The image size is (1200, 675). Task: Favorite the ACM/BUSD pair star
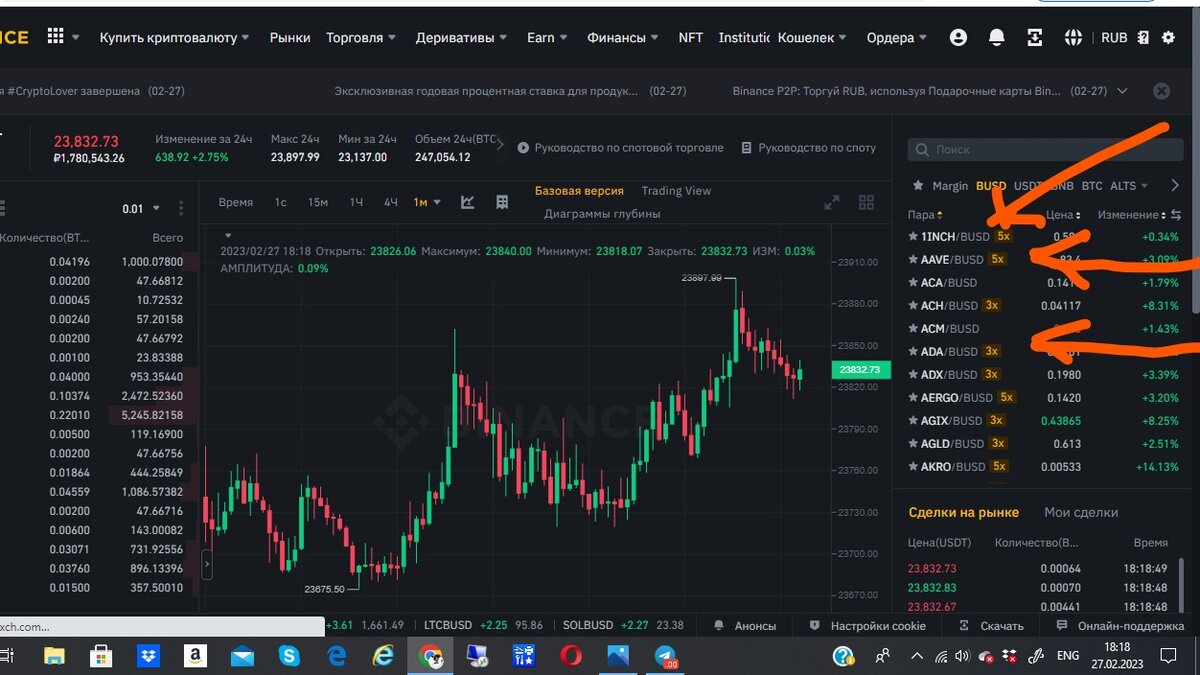[913, 329]
